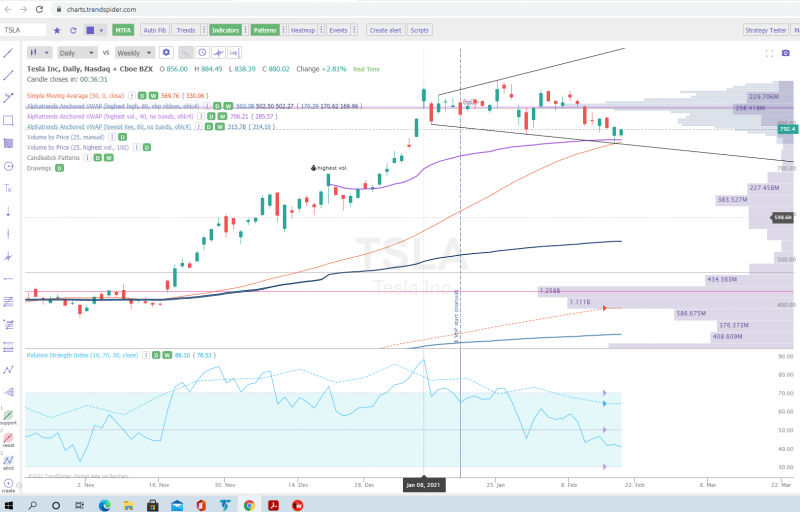Click the abcd pattern tool
Image resolution: width=800 pixels, height=512 pixels.
(8, 463)
